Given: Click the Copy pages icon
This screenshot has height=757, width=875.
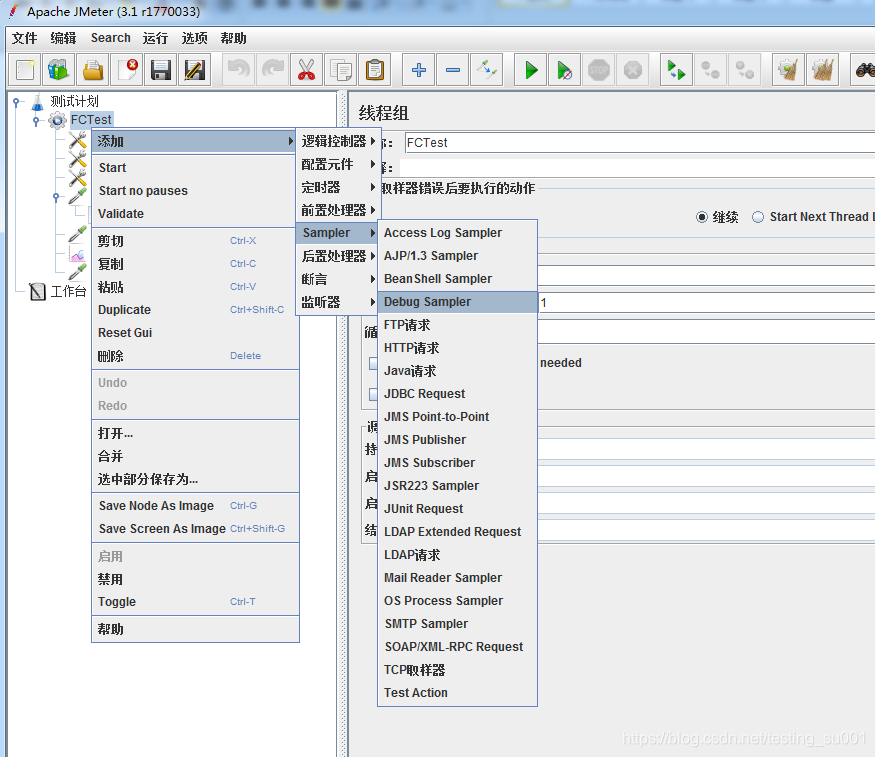Looking at the screenshot, I should point(341,70).
